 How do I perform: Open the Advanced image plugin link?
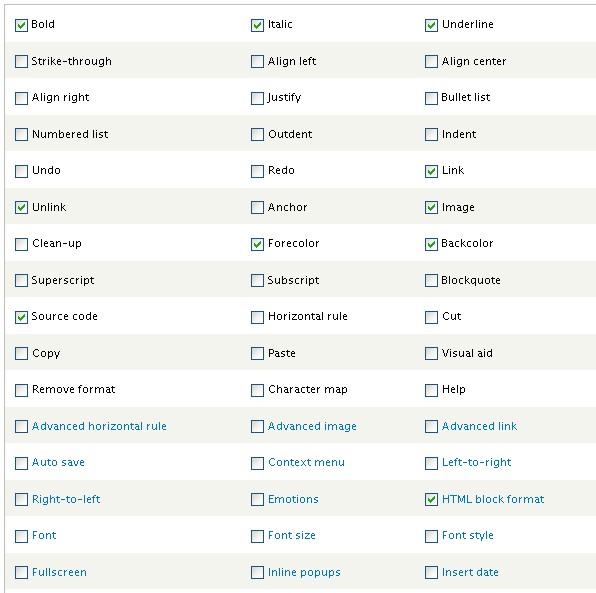click(x=312, y=426)
